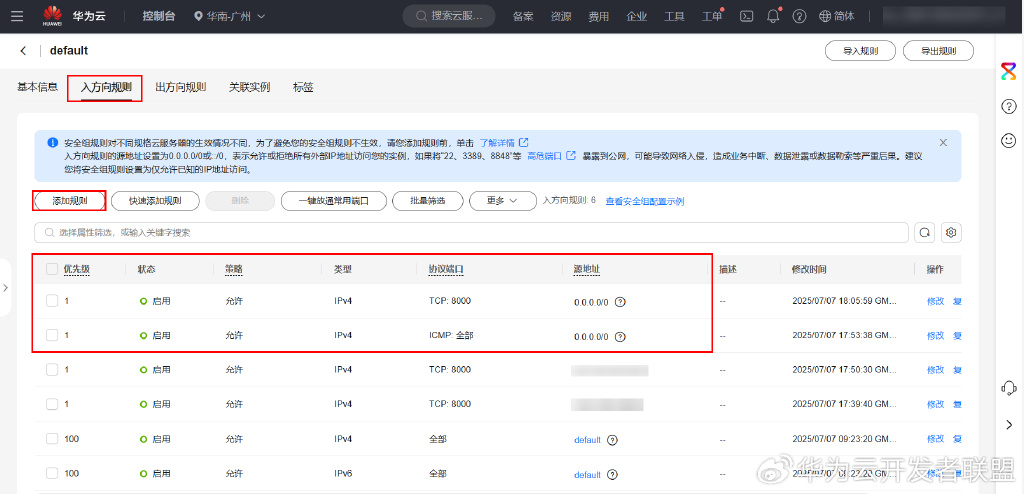
Task: Click the help circle in right sidebar
Action: tap(1009, 106)
